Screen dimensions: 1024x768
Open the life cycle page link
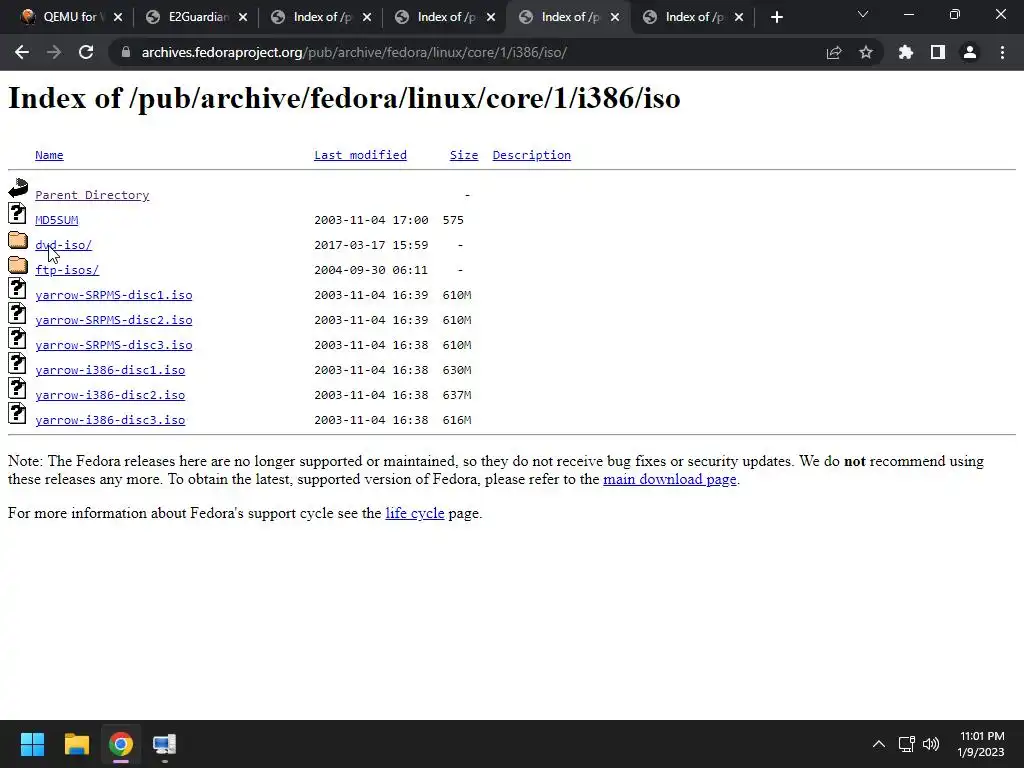(415, 513)
